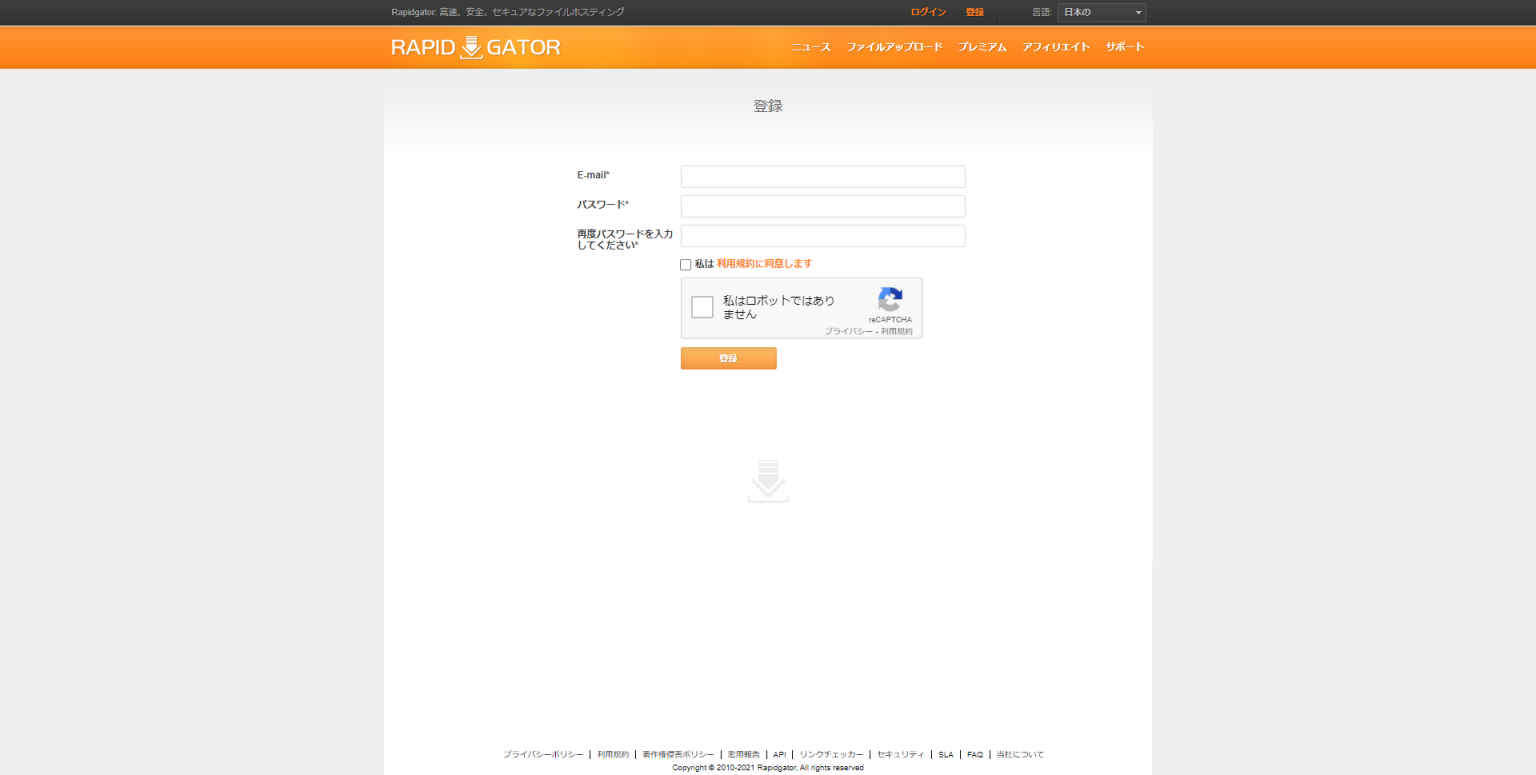Open the API footer link
The height and width of the screenshot is (775, 1536).
click(x=779, y=754)
